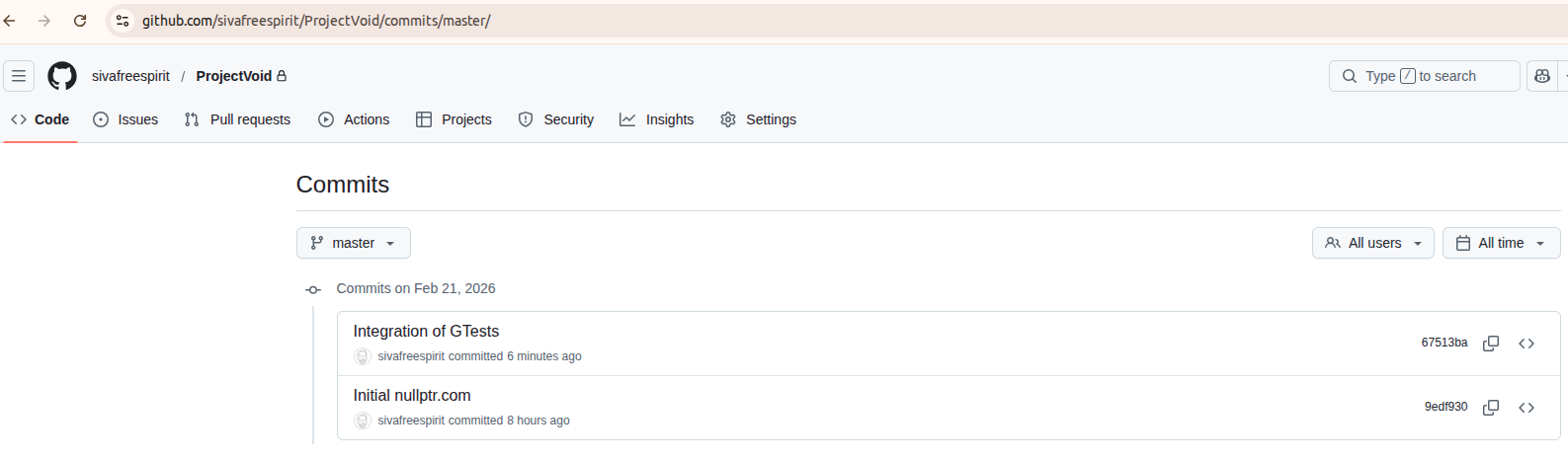
Task: Open the Copilot icon button
Action: coord(1542,76)
